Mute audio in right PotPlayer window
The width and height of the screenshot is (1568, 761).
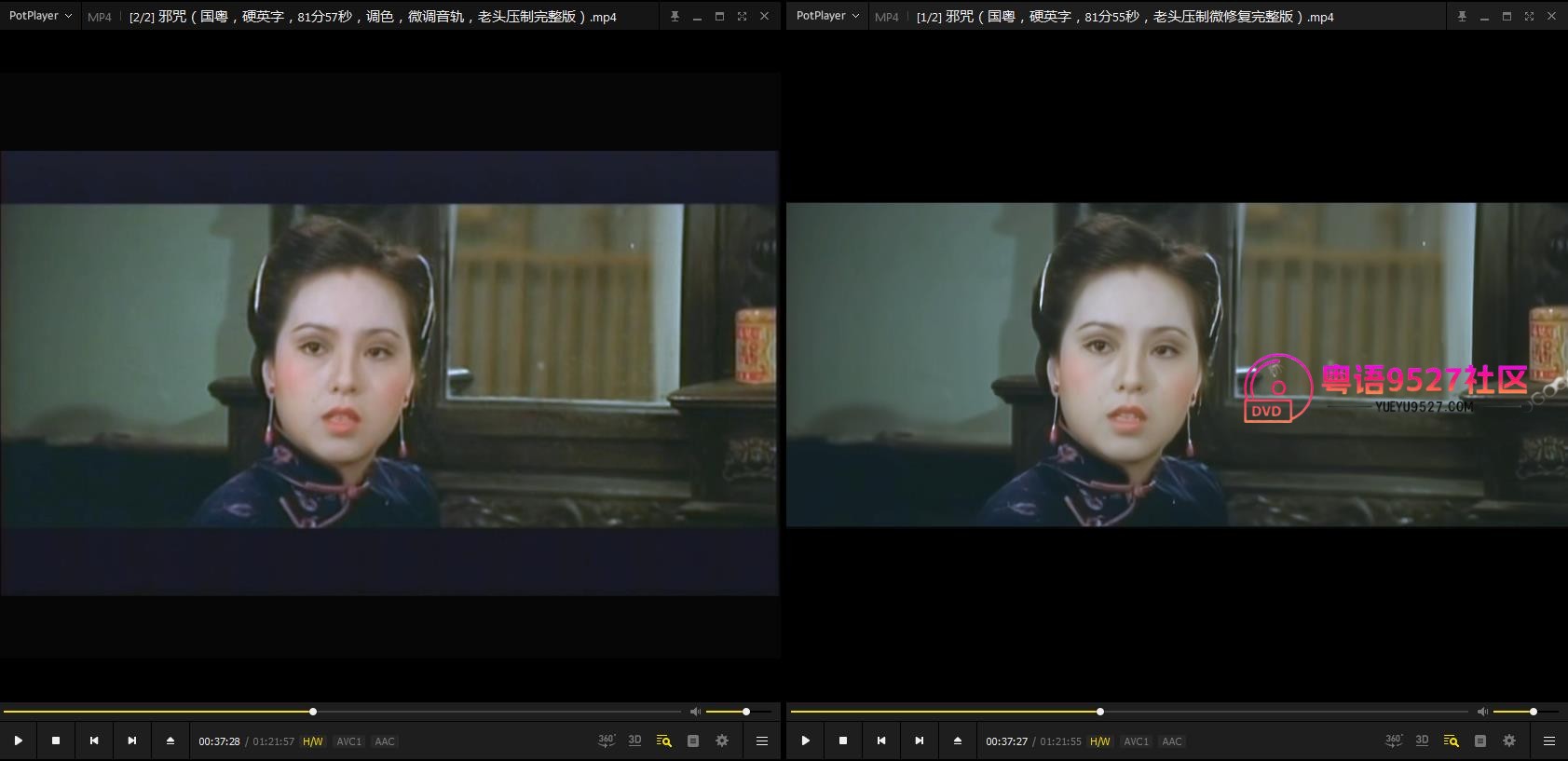(x=1482, y=712)
